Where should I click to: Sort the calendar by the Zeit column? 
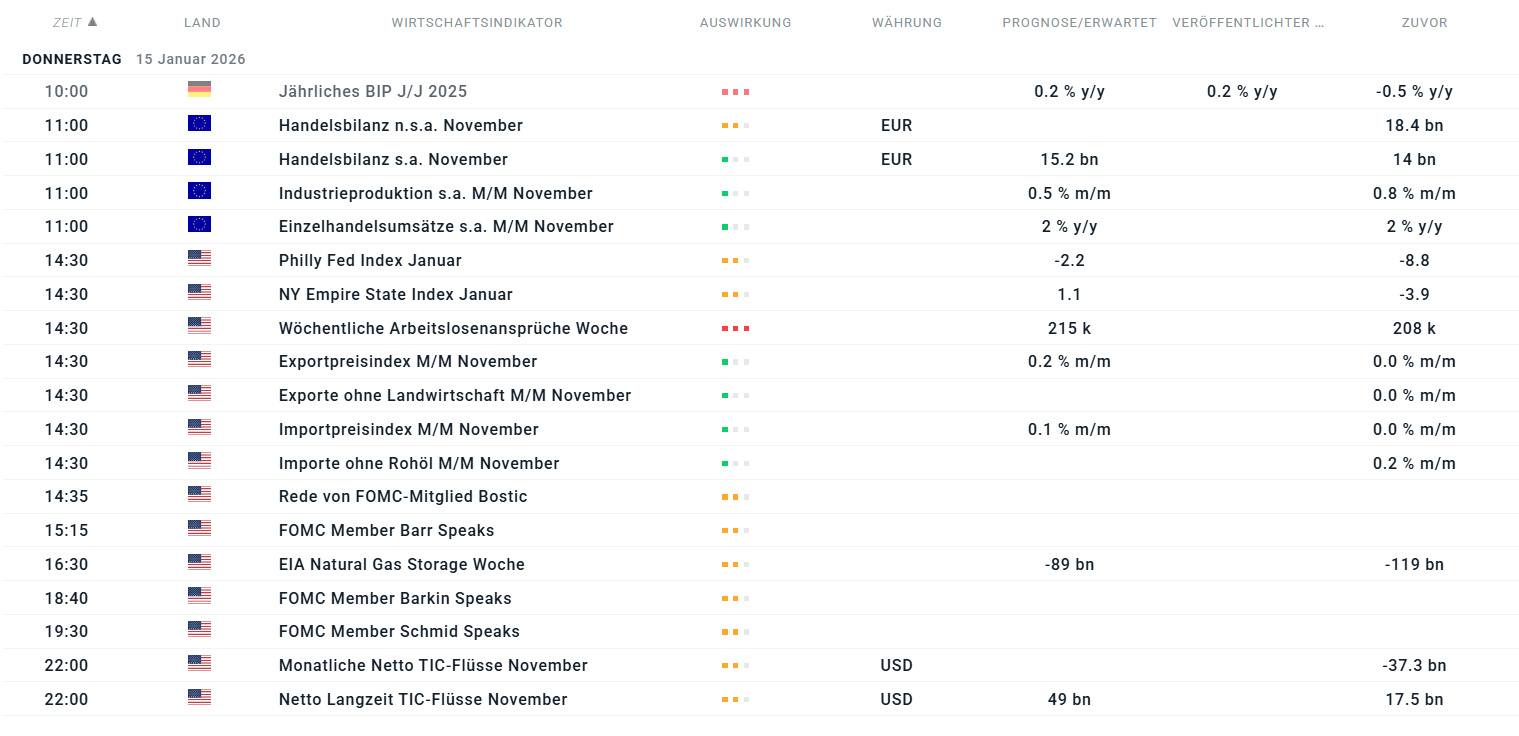click(67, 22)
